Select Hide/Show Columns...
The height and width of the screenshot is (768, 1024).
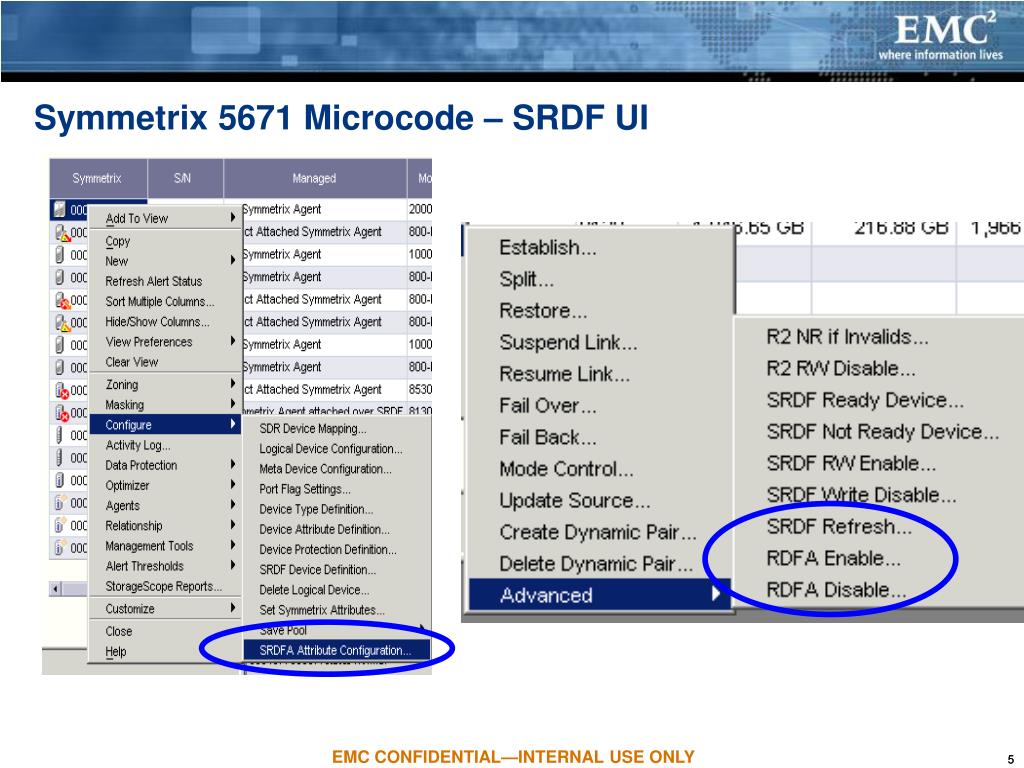[x=165, y=322]
